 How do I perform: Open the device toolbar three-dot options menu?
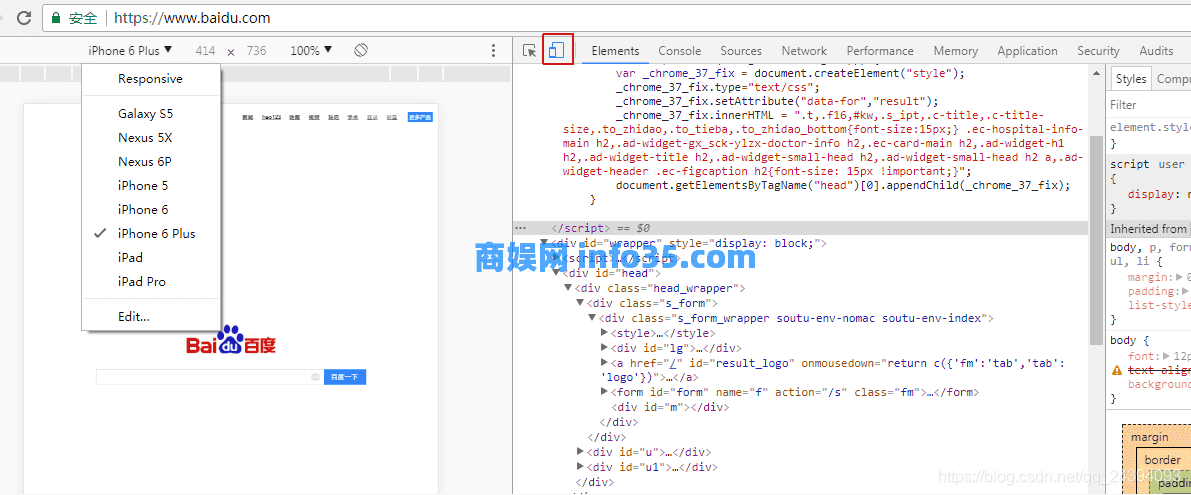point(493,51)
